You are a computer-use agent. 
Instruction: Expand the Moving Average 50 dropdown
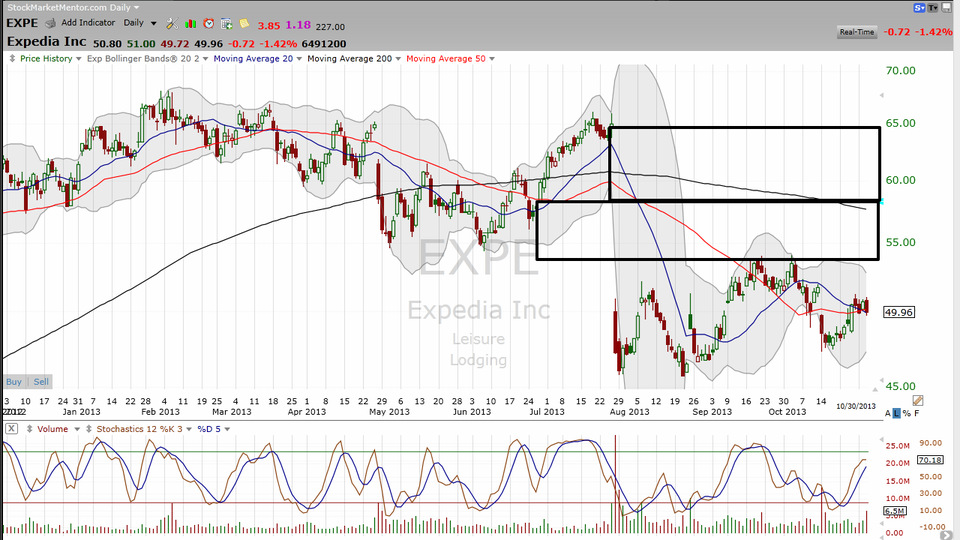click(492, 59)
